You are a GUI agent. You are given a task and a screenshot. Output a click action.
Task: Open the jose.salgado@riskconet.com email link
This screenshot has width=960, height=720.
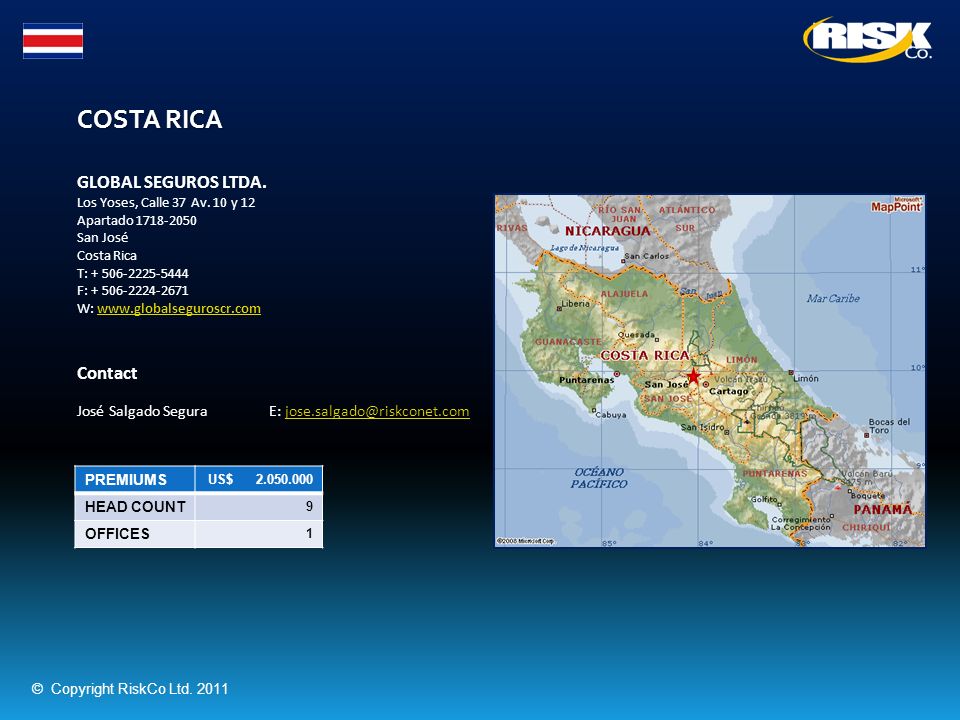click(x=377, y=411)
